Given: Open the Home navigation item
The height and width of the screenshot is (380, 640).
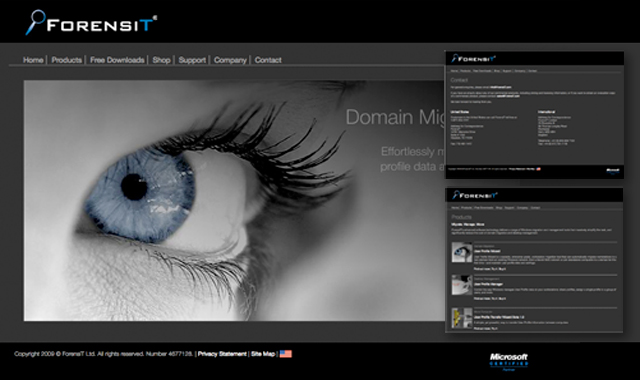Looking at the screenshot, I should click(x=33, y=60).
